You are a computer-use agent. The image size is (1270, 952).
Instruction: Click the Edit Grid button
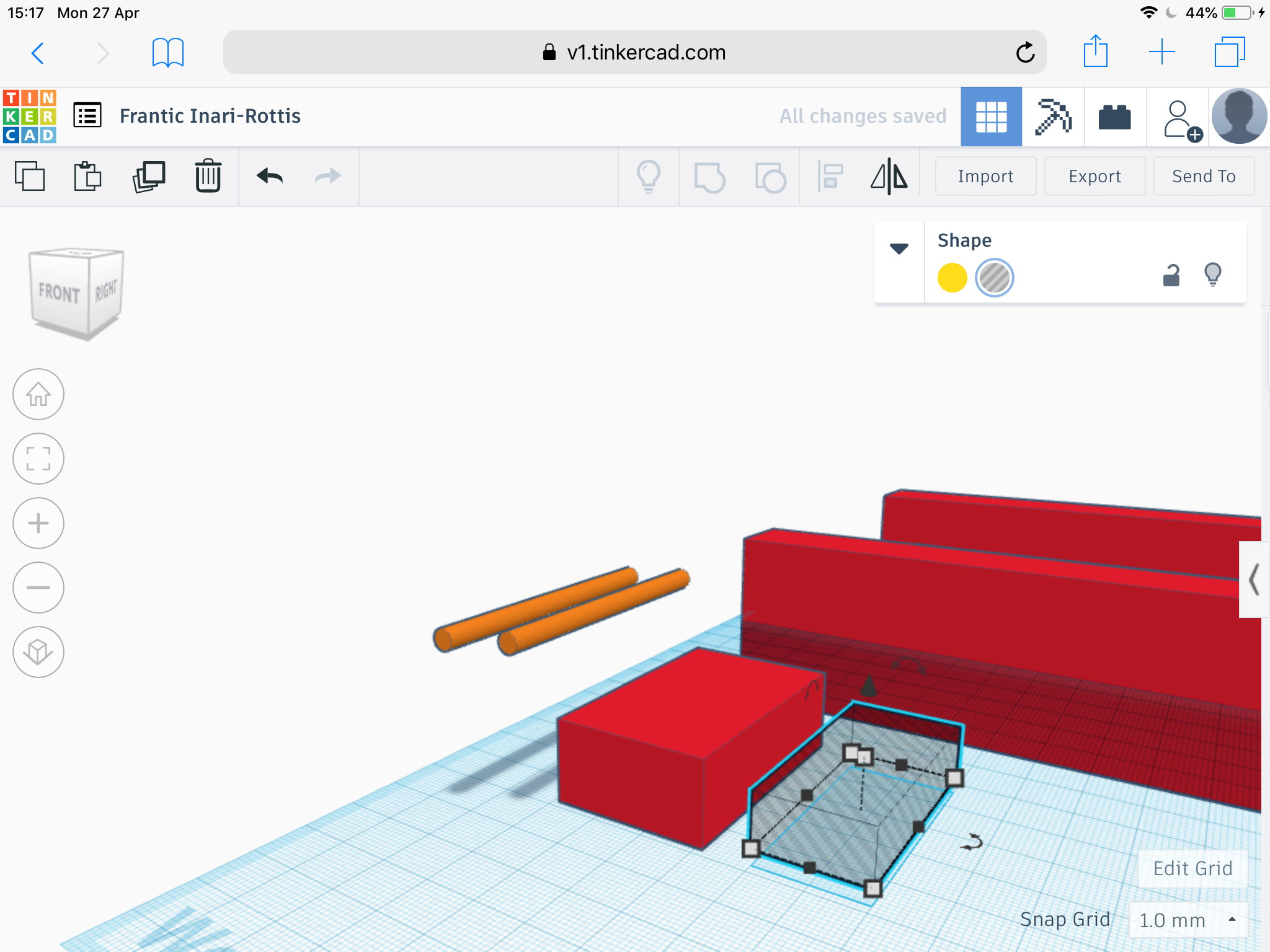tap(1192, 869)
